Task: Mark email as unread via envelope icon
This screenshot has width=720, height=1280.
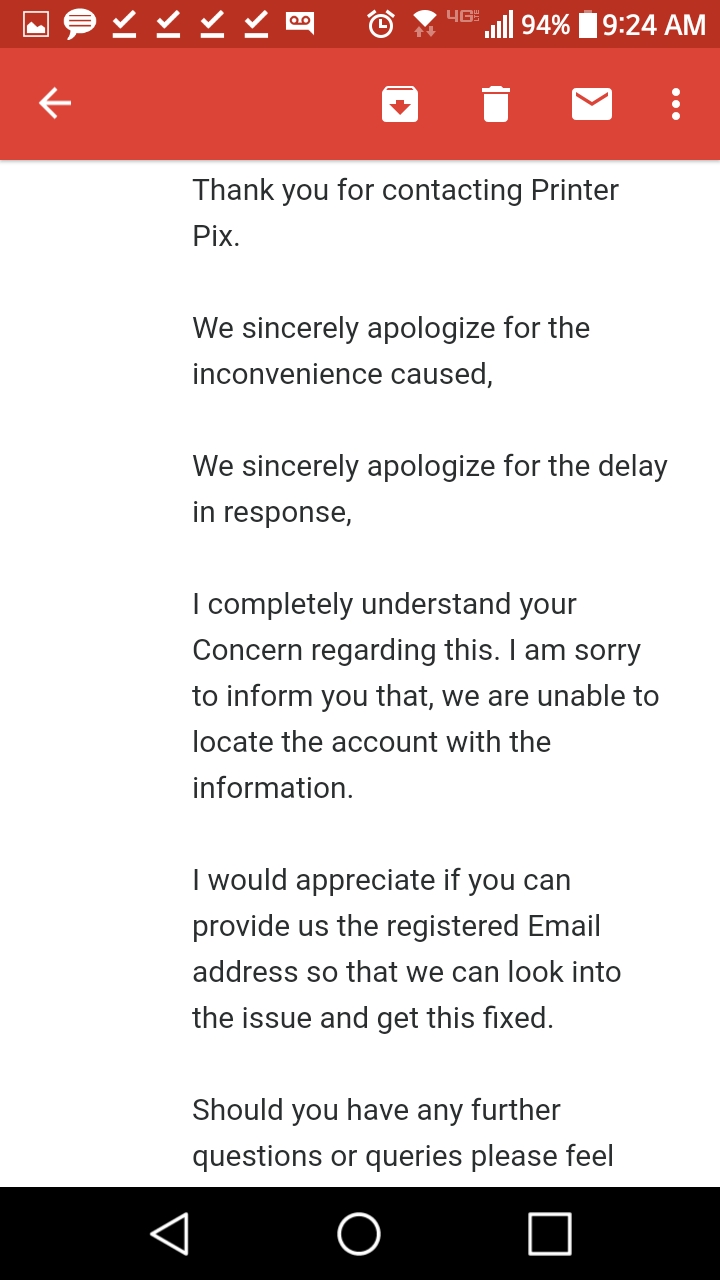Action: tap(592, 103)
